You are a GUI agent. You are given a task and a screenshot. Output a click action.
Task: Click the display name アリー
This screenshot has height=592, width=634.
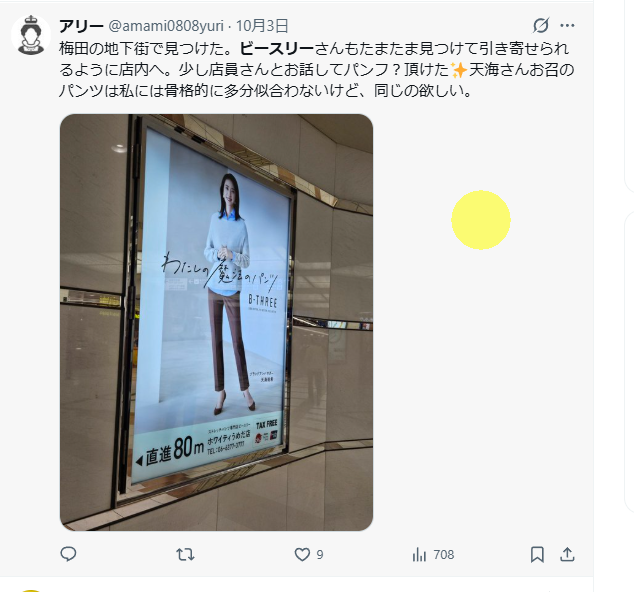81,26
